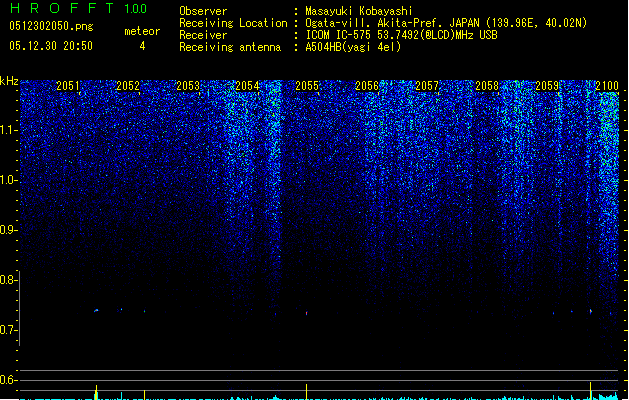Click the 0.8 kHz frequency axis label
This screenshot has height=400, width=629.
click(x=8, y=280)
